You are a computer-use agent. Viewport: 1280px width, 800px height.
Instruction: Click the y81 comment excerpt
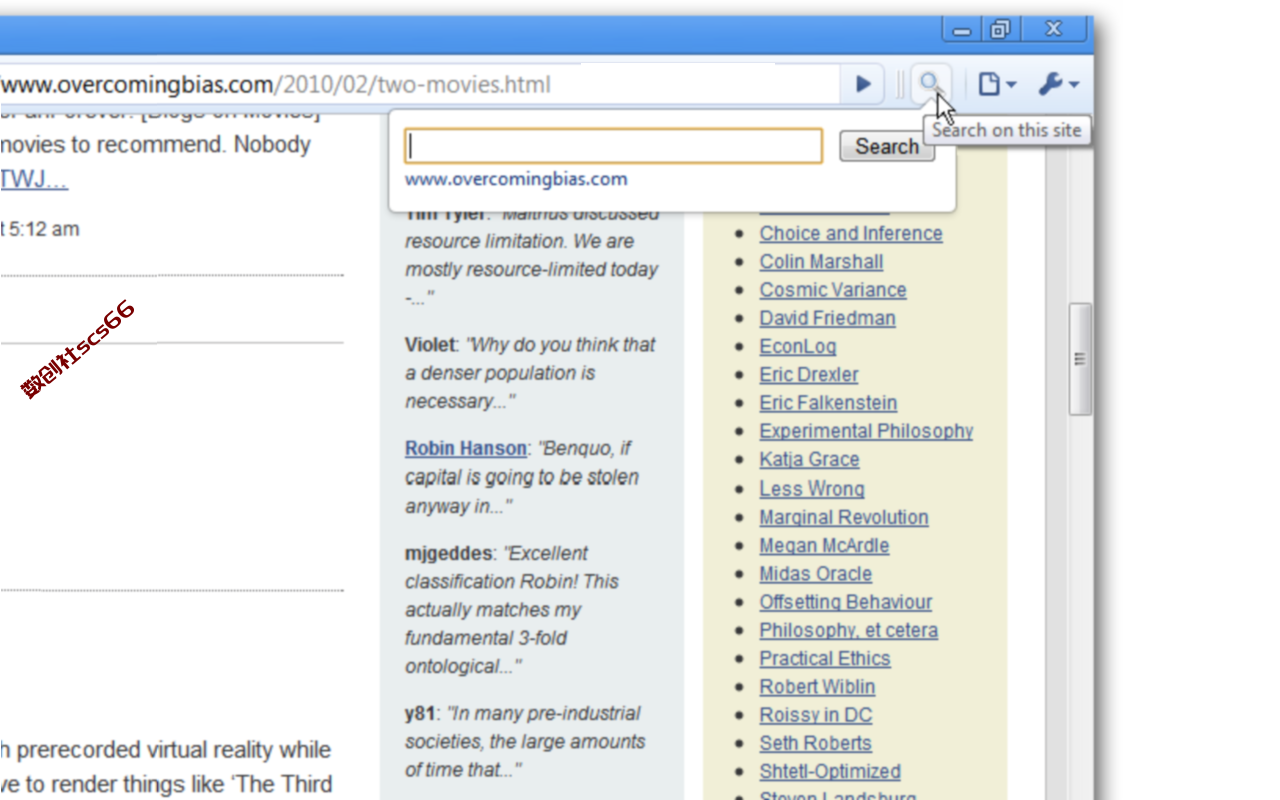(526, 742)
